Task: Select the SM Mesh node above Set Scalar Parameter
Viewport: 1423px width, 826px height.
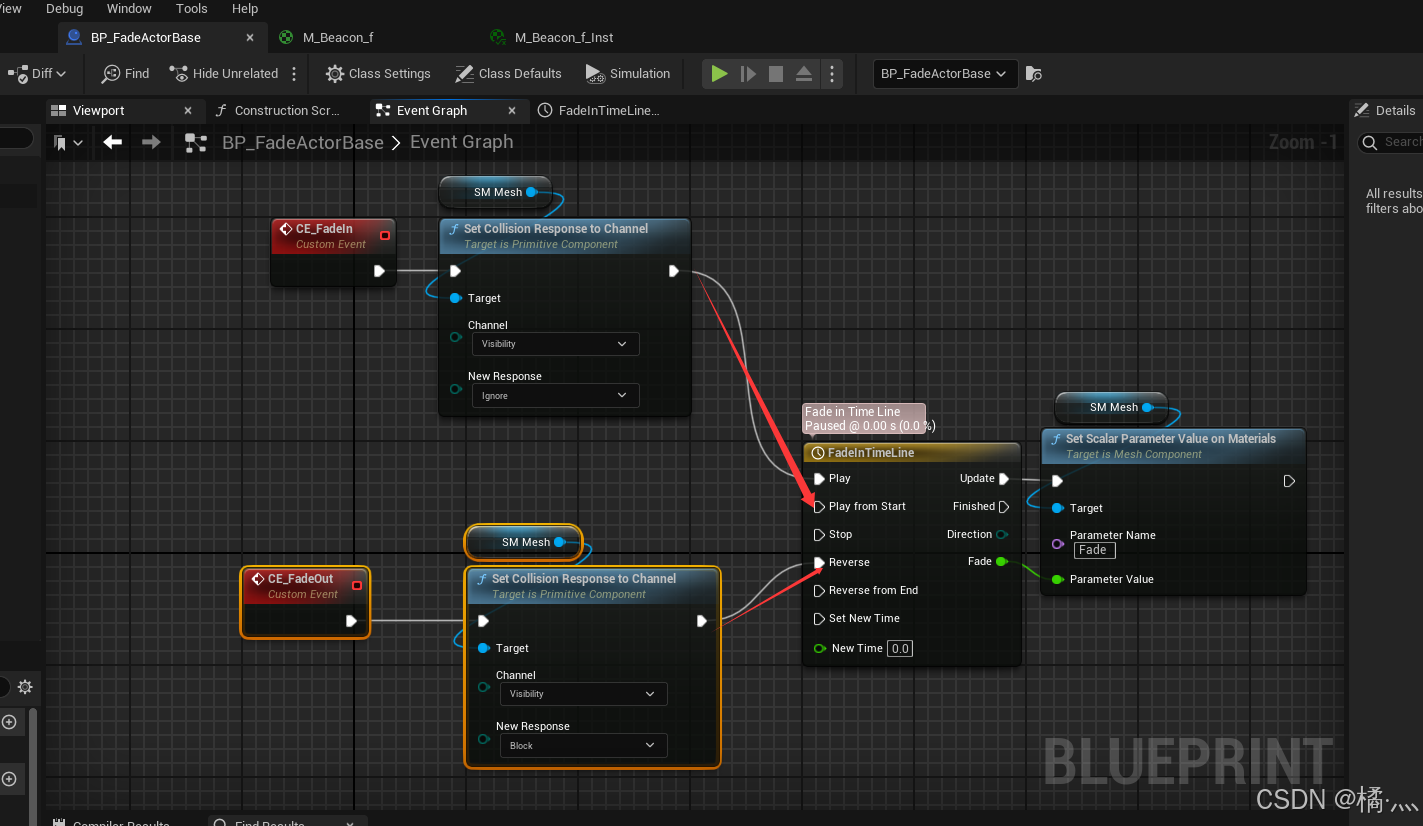Action: coord(1111,407)
